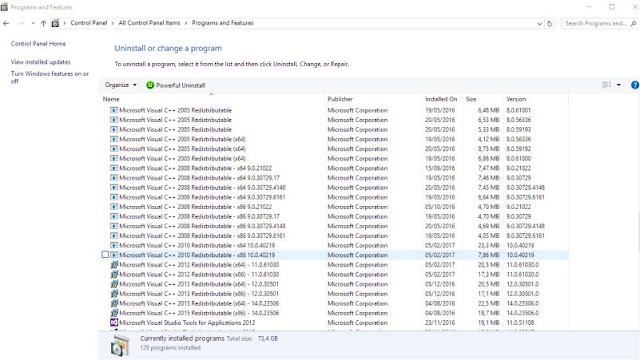Click size 23,3 MB cell
640x360 pixels.
click(489, 245)
